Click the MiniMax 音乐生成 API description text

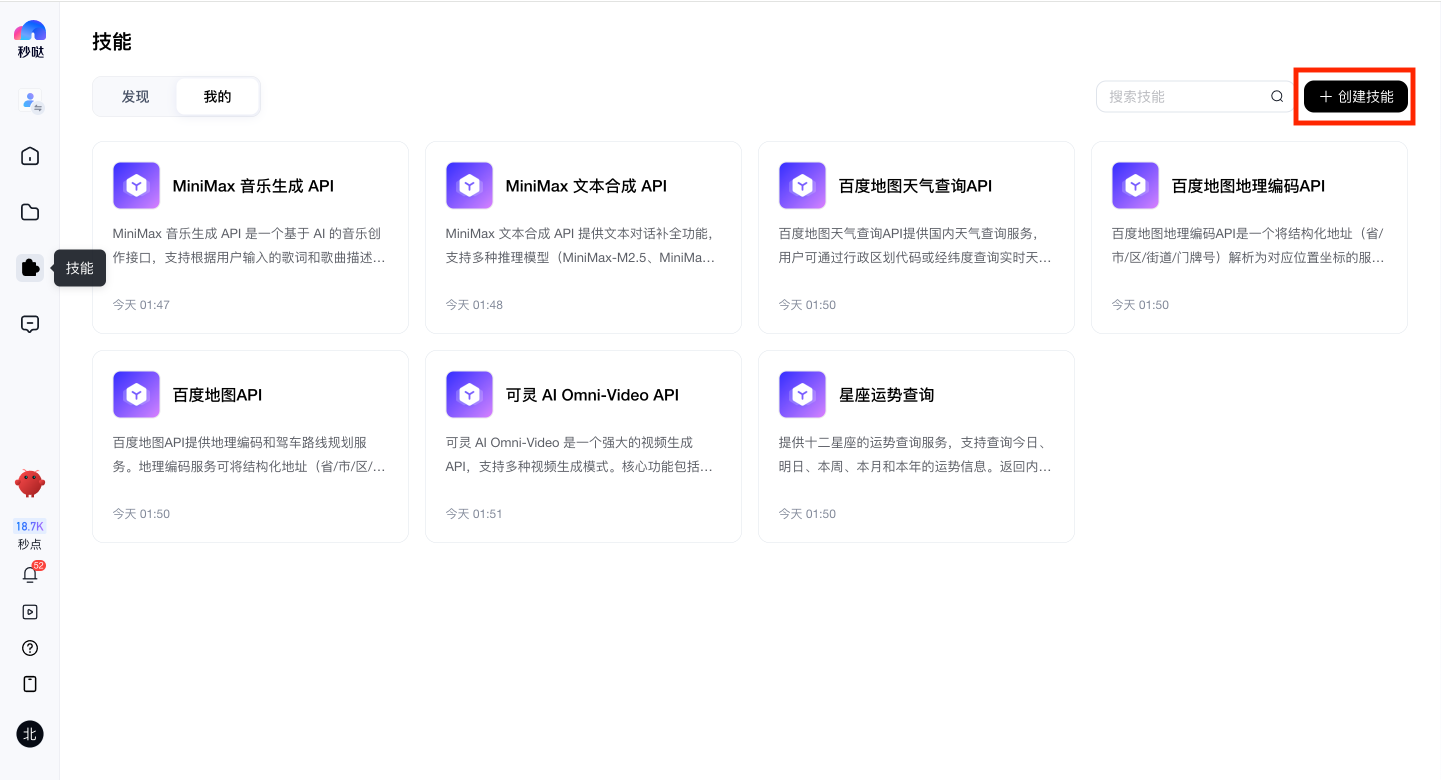(248, 246)
